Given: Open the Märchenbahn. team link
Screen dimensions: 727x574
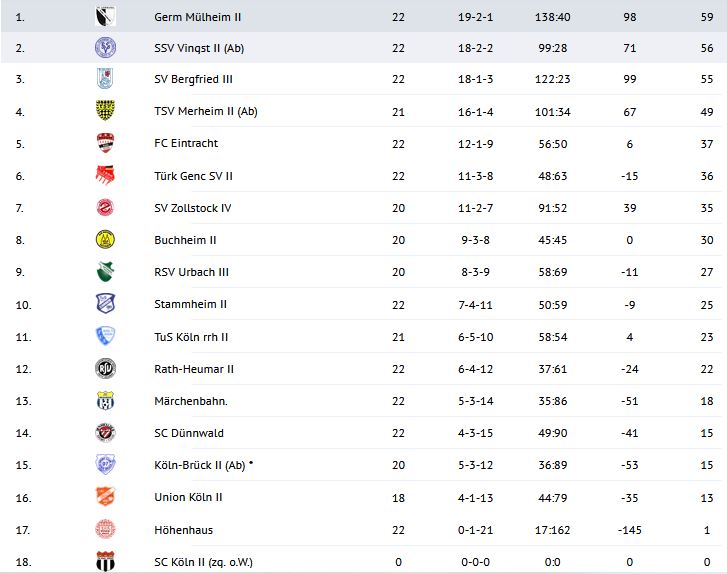Looking at the screenshot, I should (x=191, y=401).
